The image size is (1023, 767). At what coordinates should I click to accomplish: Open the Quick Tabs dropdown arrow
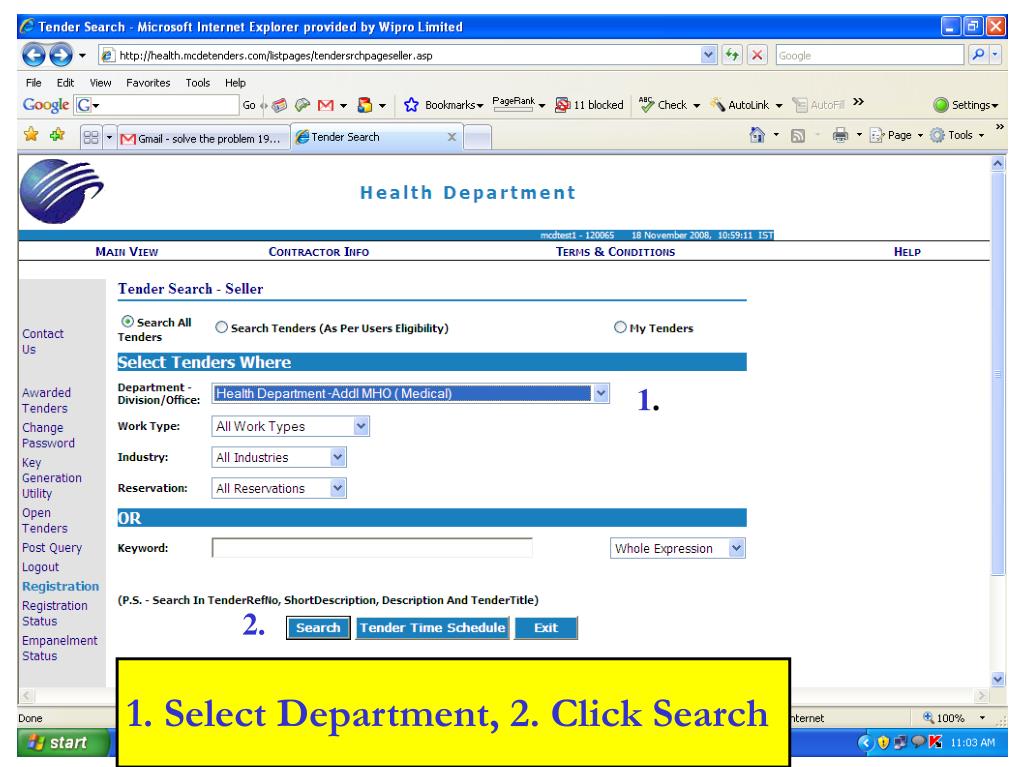[x=110, y=137]
